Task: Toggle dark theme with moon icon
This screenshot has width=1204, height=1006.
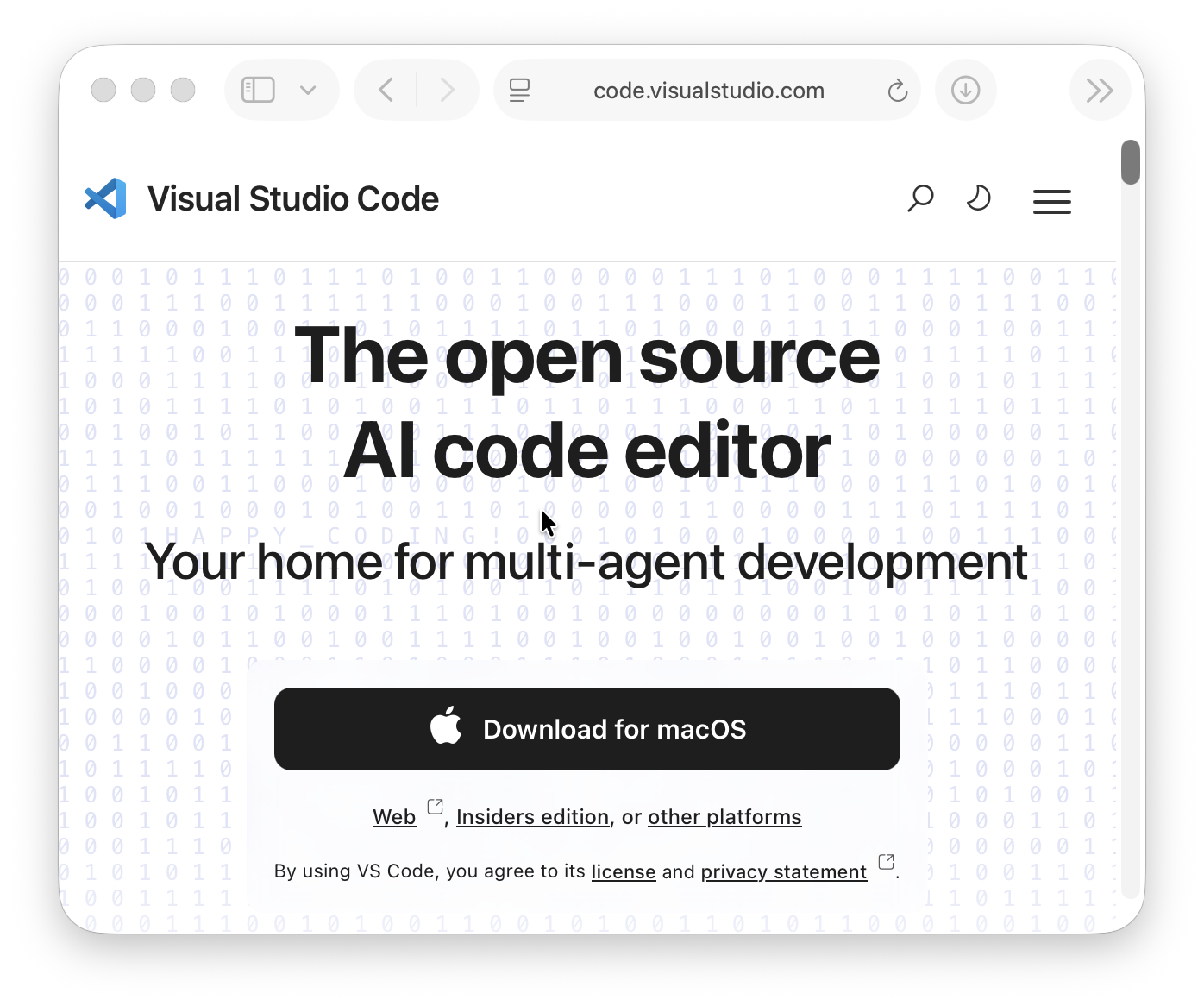Action: (978, 198)
